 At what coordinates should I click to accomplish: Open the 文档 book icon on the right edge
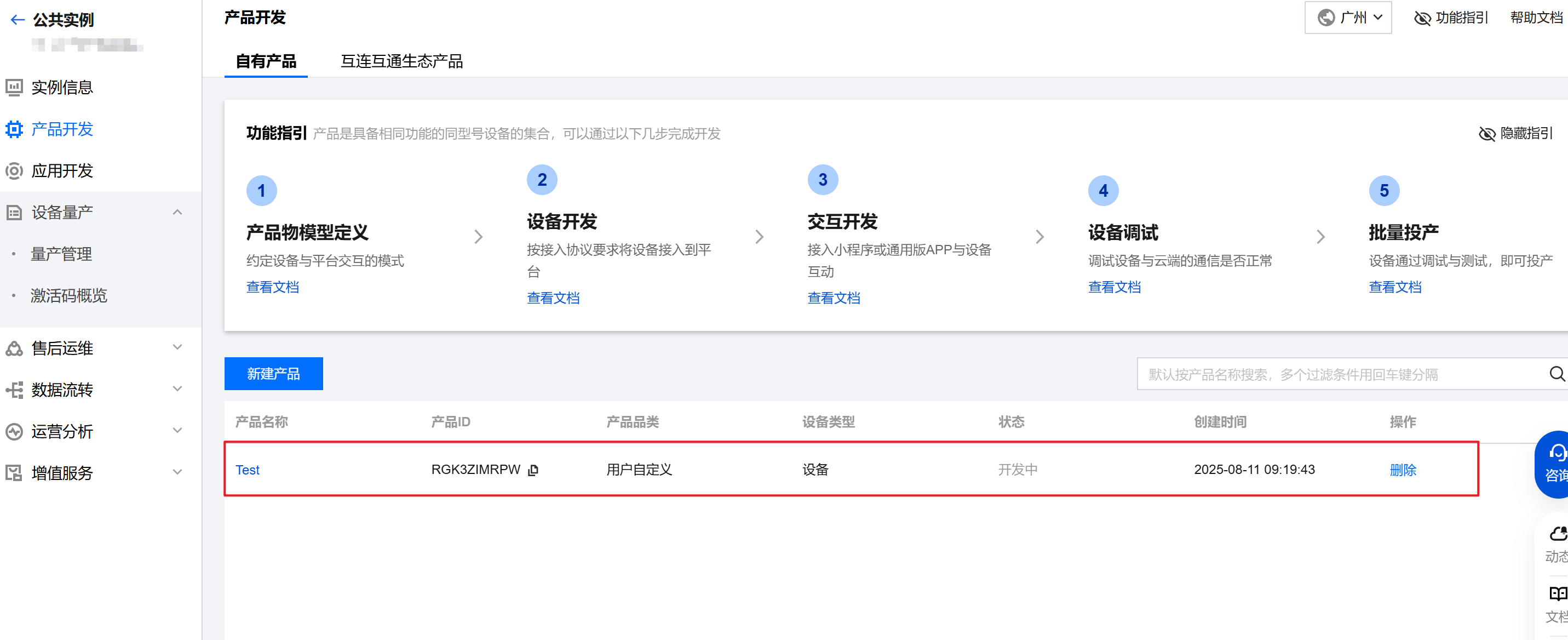(x=1557, y=594)
